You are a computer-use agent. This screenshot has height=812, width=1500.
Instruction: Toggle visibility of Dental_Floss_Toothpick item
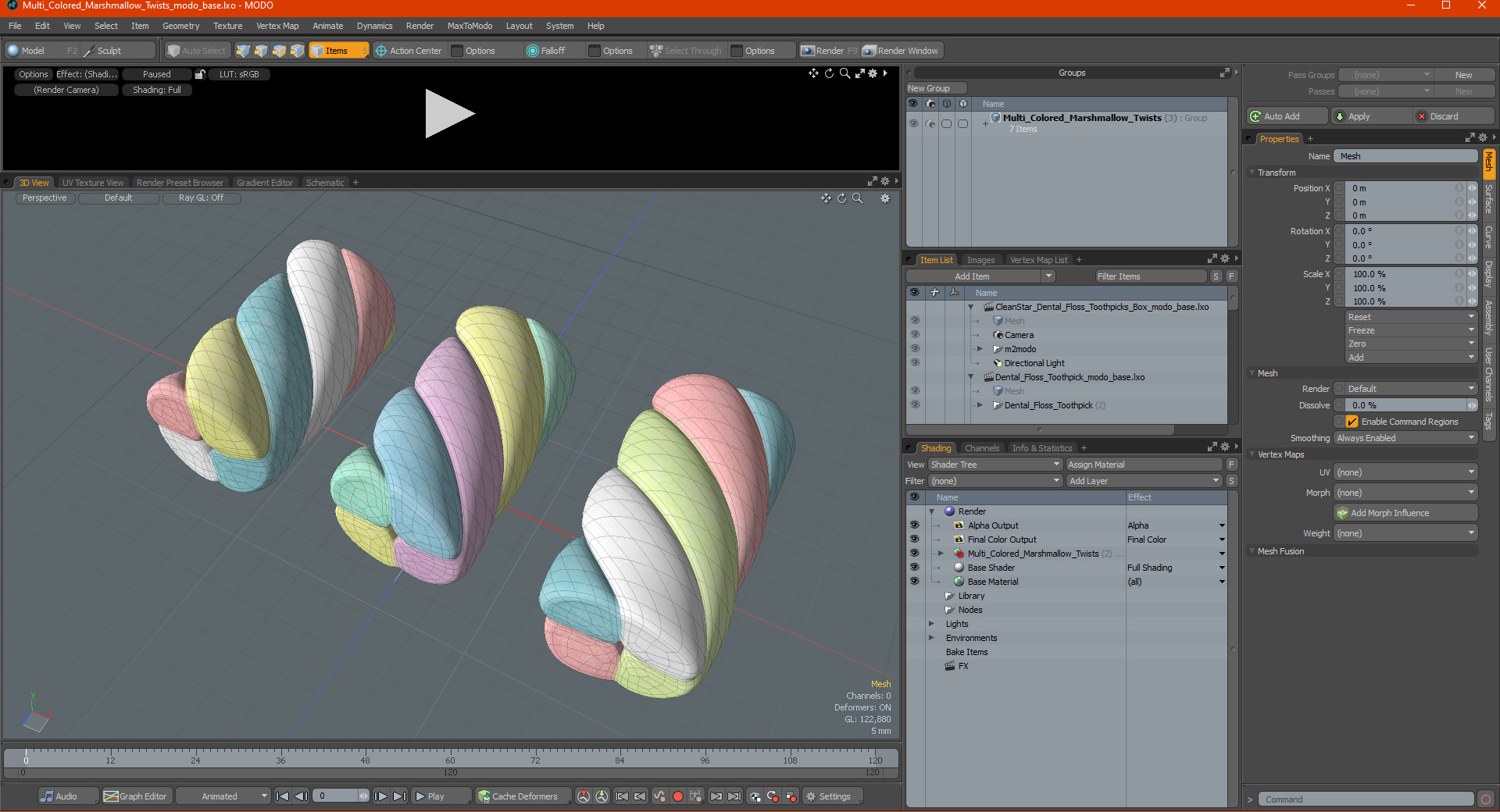915,405
